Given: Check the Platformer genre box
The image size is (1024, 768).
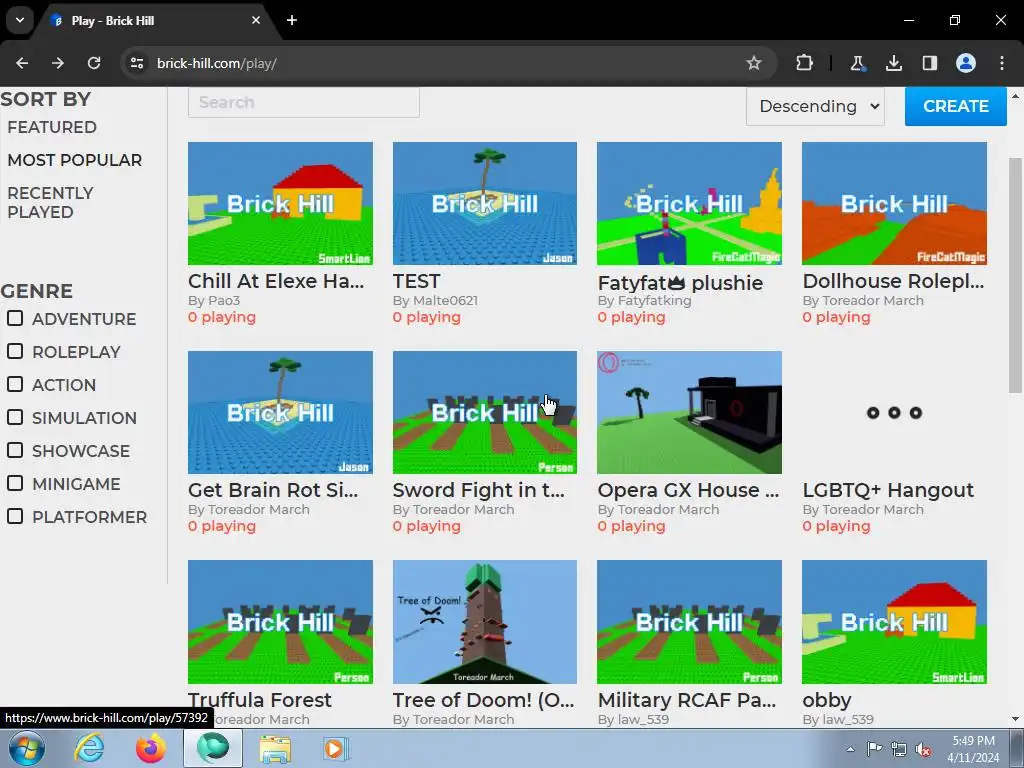Looking at the screenshot, I should (x=15, y=516).
